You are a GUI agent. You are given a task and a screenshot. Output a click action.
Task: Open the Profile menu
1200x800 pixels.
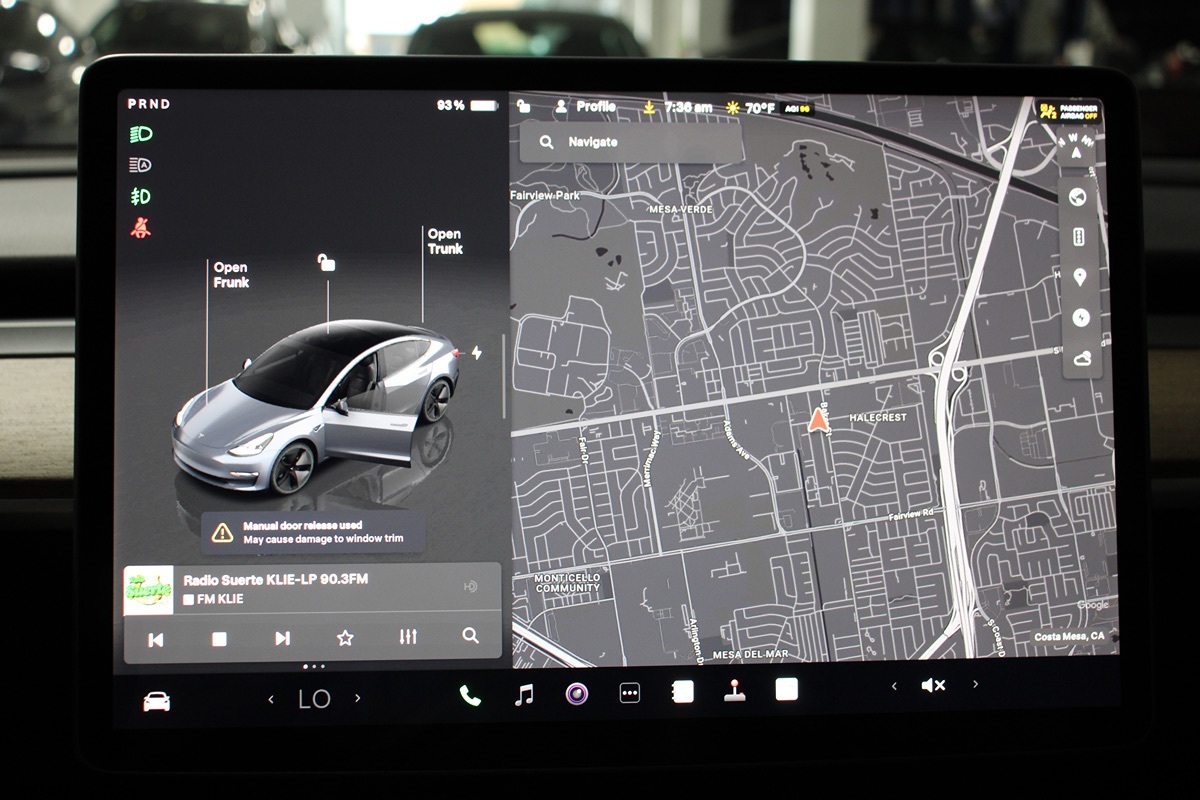[x=586, y=106]
